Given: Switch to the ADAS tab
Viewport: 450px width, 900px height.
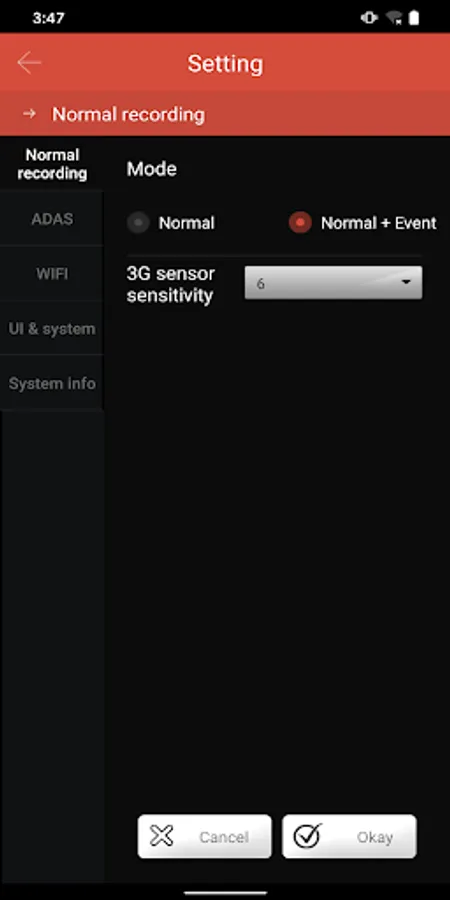Looking at the screenshot, I should [x=52, y=219].
